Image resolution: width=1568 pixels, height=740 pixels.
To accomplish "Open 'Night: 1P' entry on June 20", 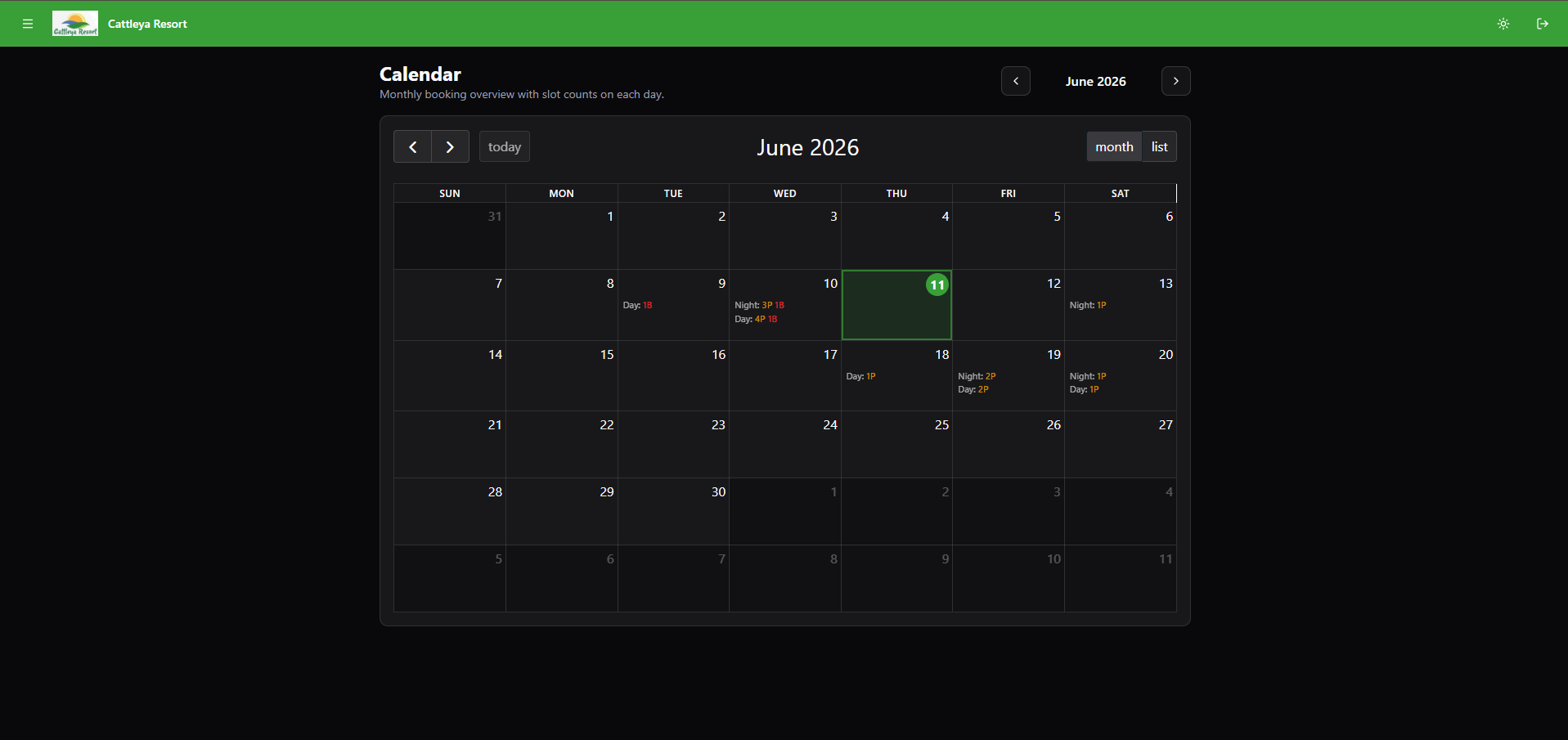I will tap(1088, 376).
